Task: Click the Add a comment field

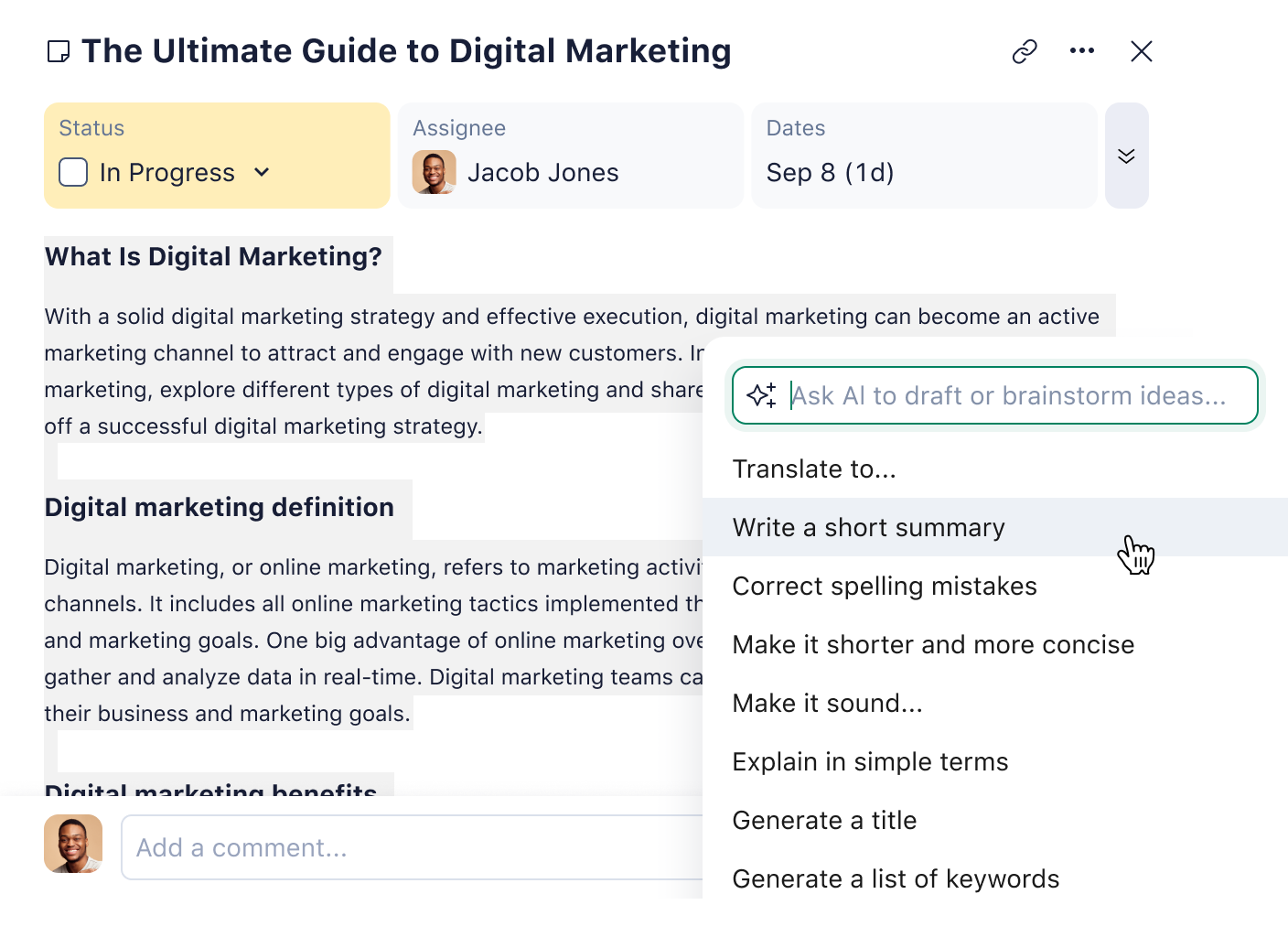Action: tap(412, 847)
